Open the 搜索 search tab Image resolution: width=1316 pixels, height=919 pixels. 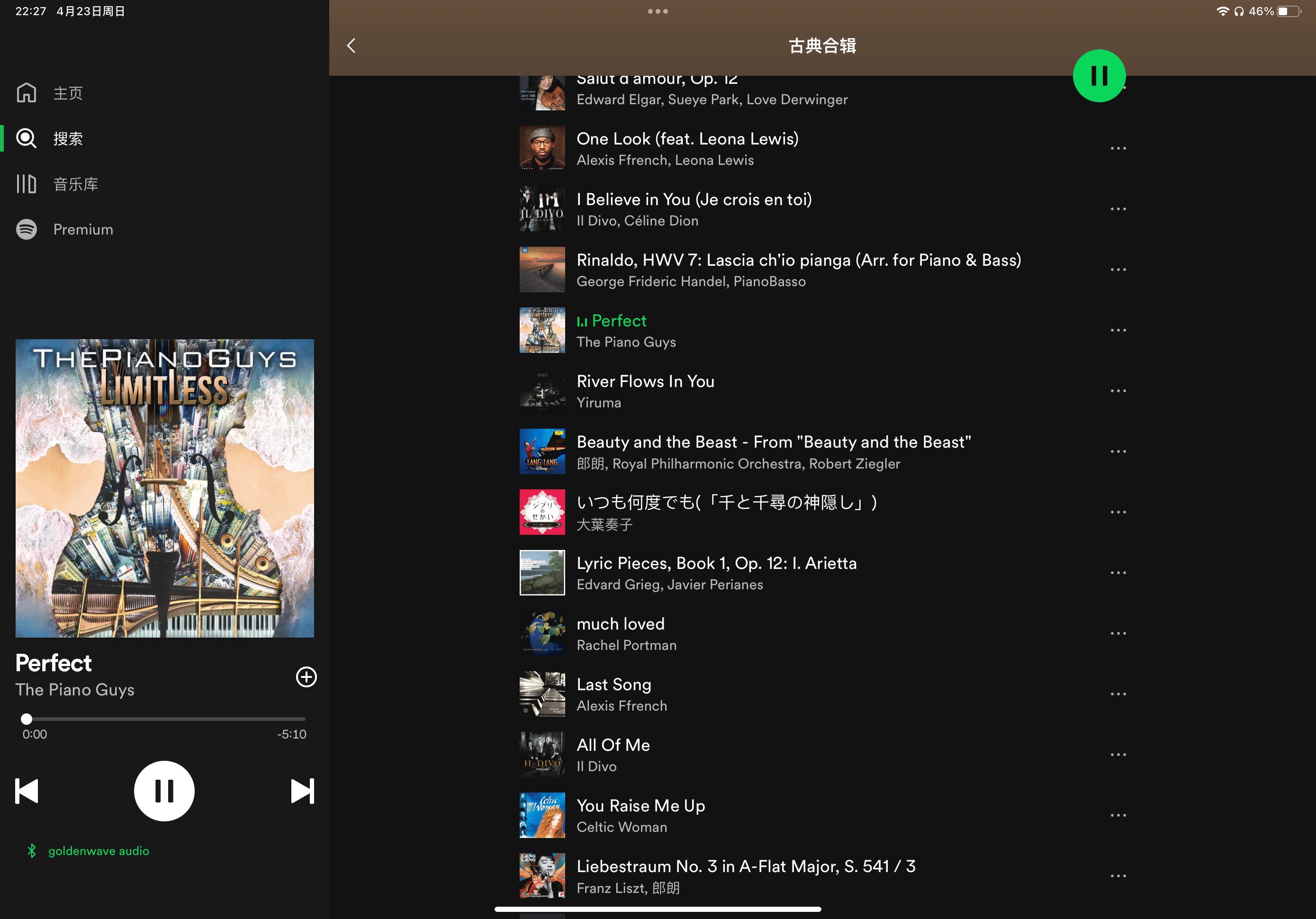click(x=50, y=138)
